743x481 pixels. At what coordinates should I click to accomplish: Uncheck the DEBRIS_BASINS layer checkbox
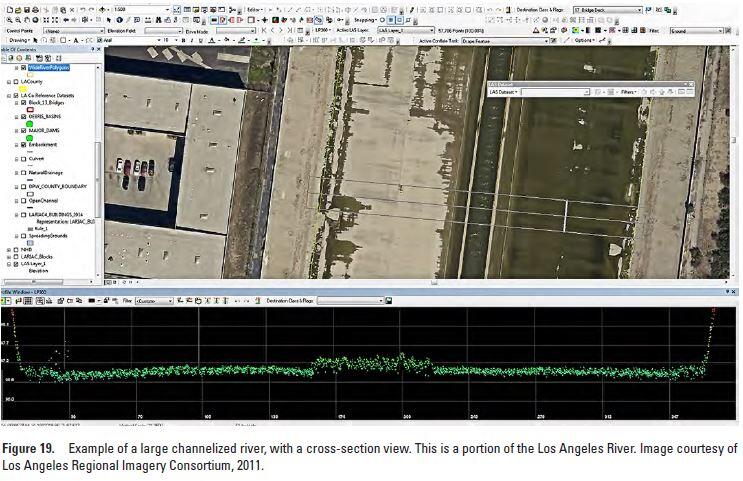click(23, 117)
